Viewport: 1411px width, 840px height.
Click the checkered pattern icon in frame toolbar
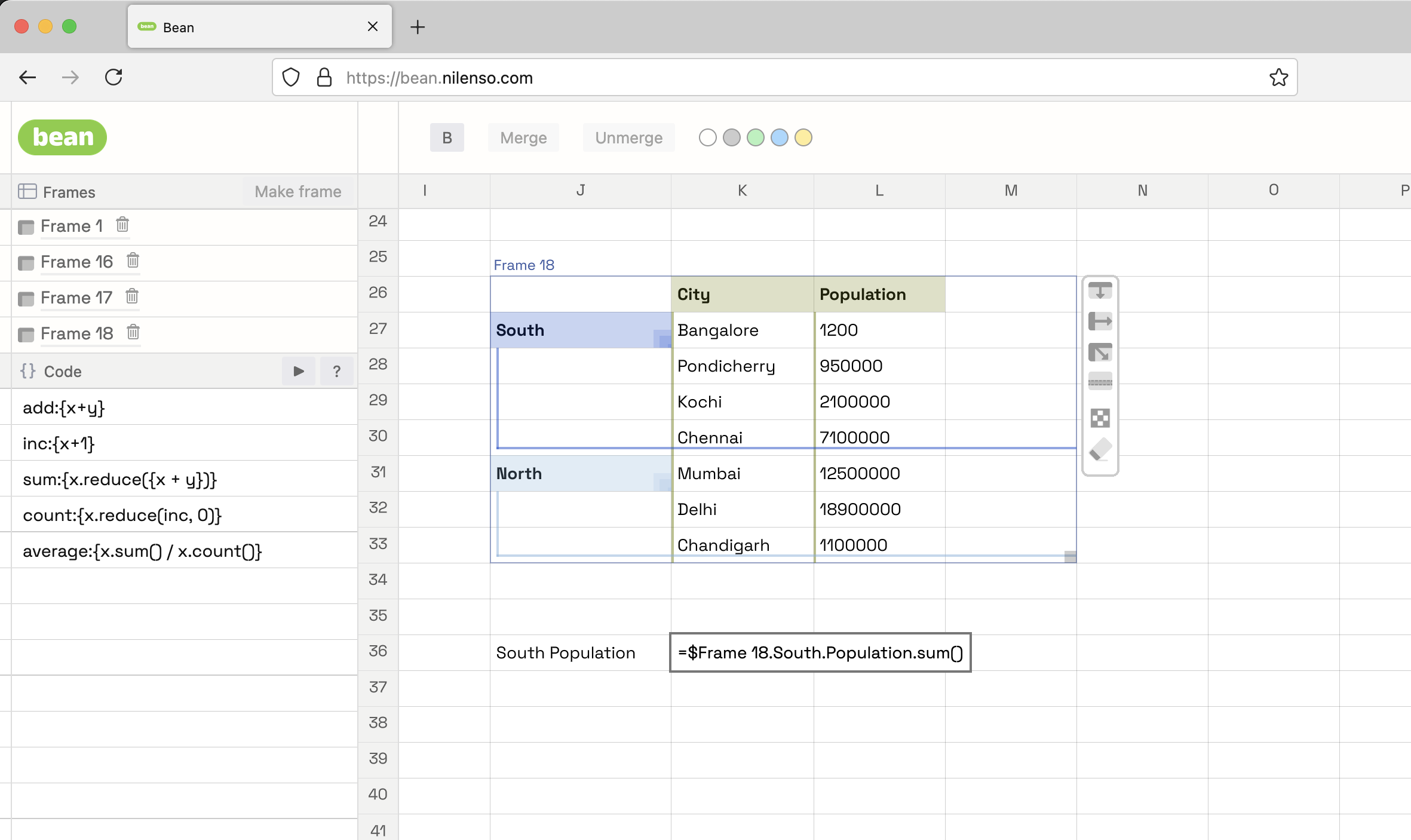1100,418
